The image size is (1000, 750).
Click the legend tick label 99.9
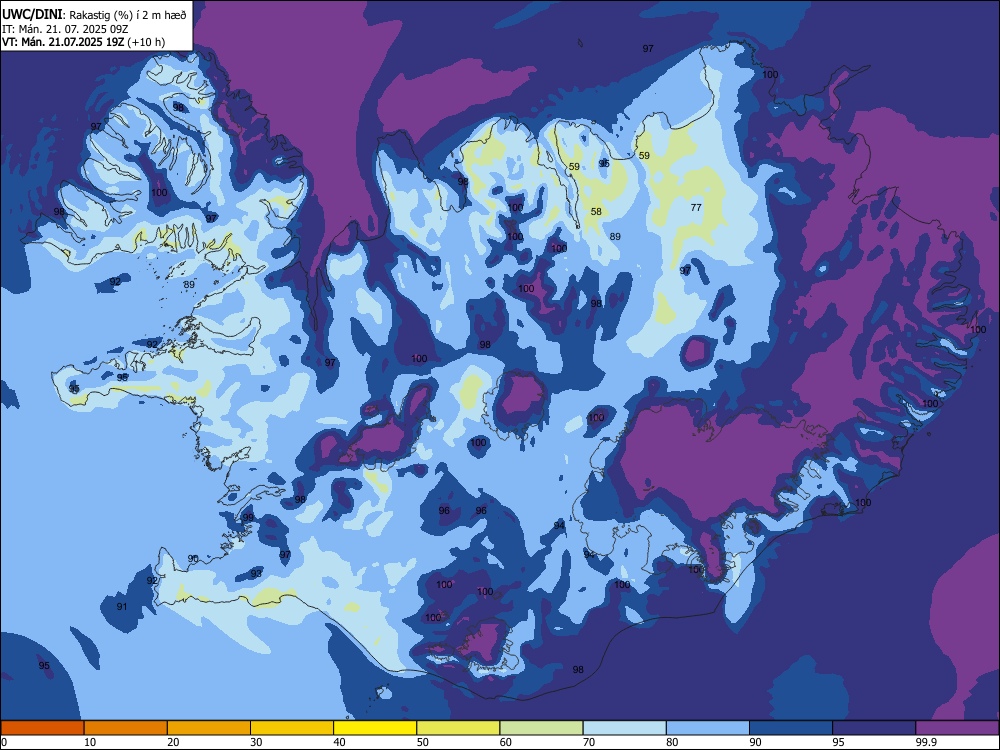pyautogui.click(x=925, y=742)
